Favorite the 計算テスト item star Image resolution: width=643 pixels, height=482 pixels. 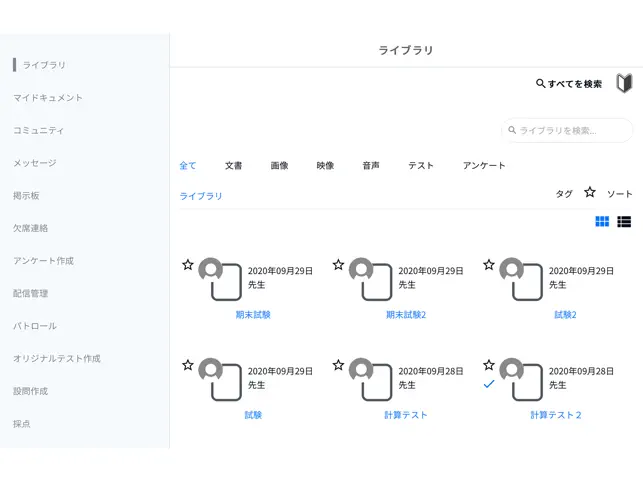point(338,365)
